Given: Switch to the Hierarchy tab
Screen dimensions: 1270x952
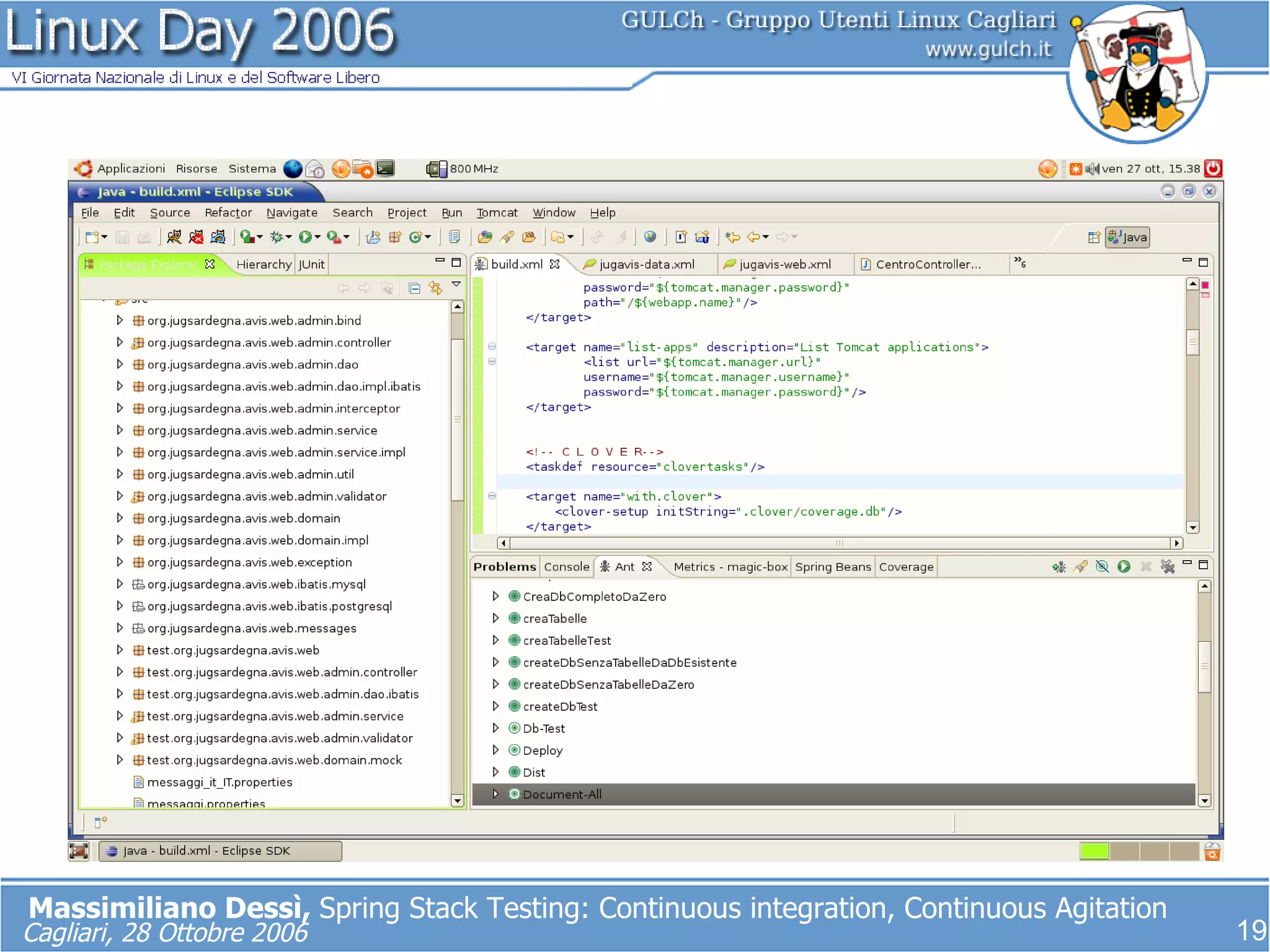Looking at the screenshot, I should click(x=264, y=264).
